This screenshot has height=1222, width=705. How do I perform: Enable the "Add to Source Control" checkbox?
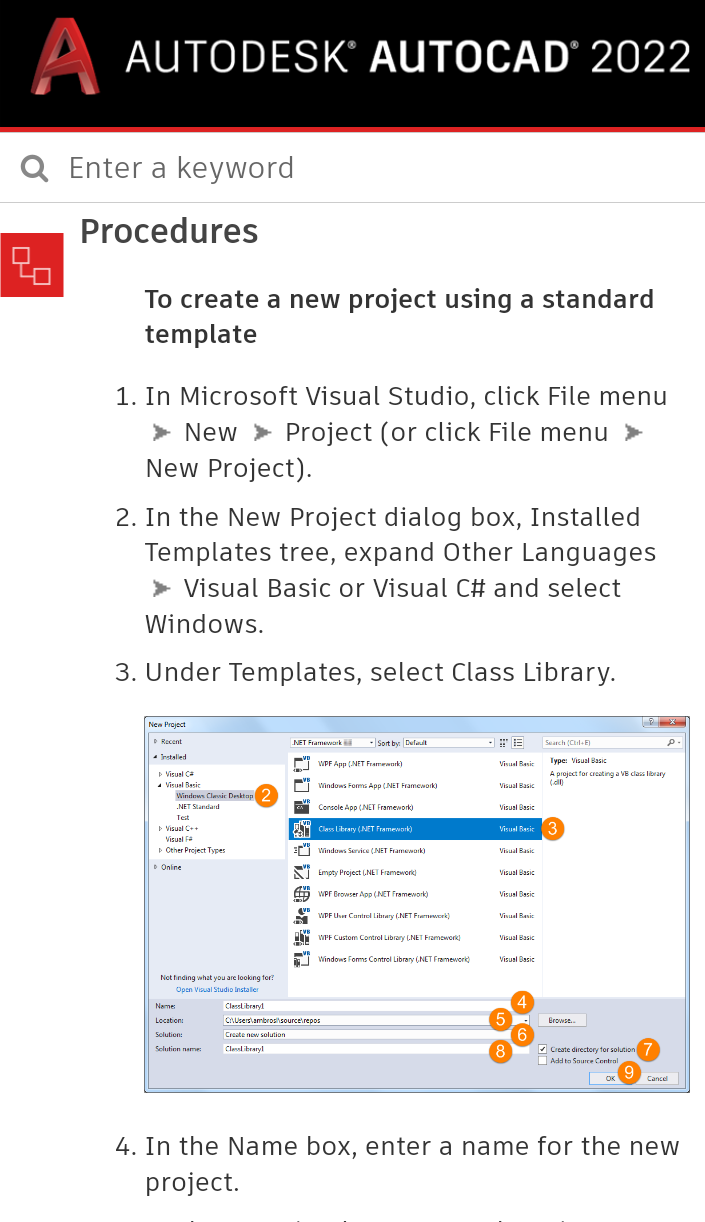point(542,1061)
